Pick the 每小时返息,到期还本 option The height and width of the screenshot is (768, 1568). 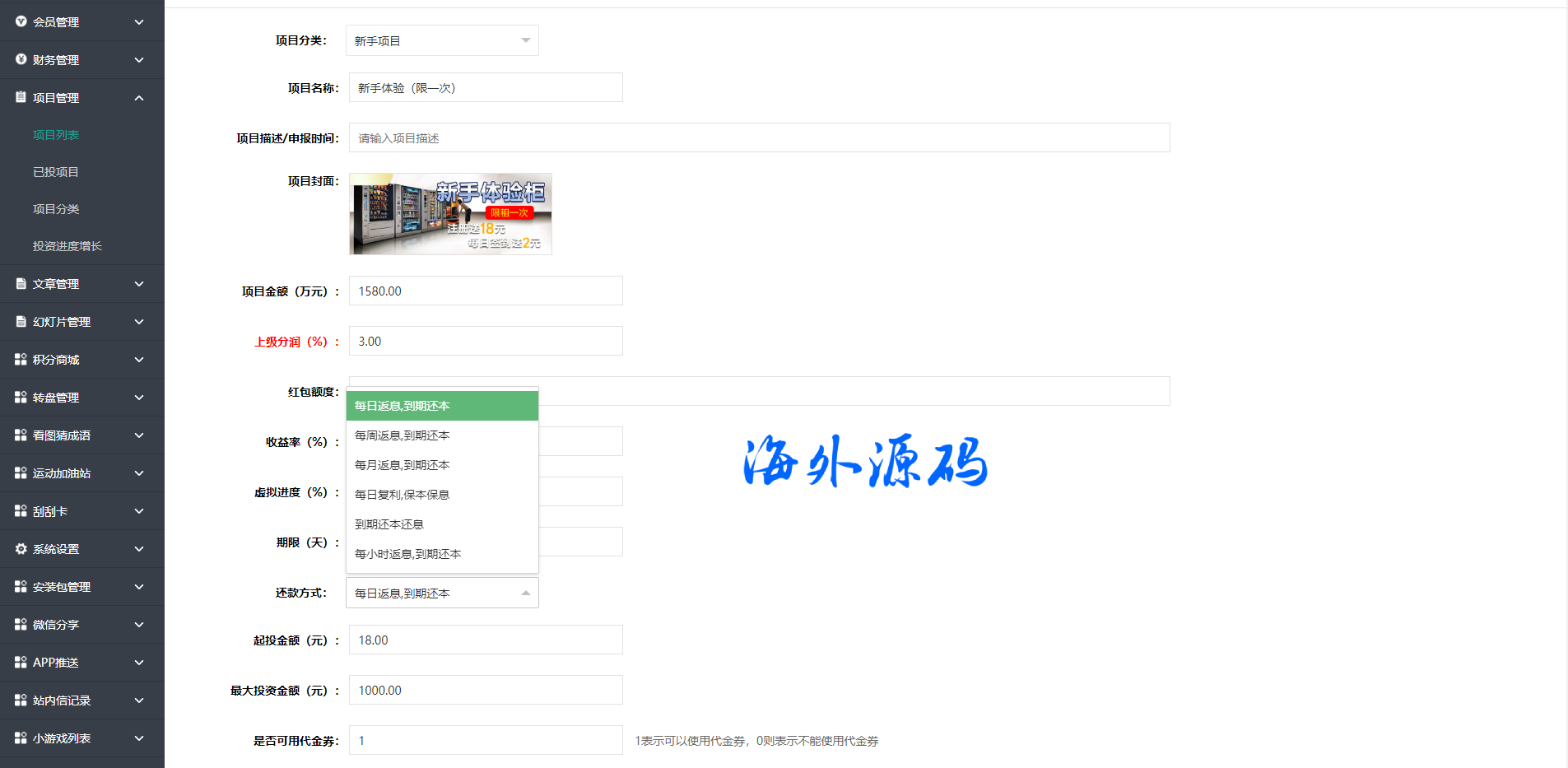pos(408,554)
